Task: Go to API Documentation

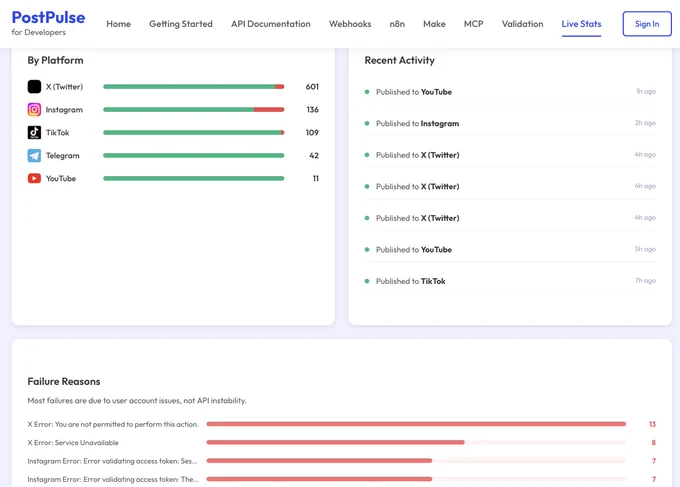Action: coord(271,24)
